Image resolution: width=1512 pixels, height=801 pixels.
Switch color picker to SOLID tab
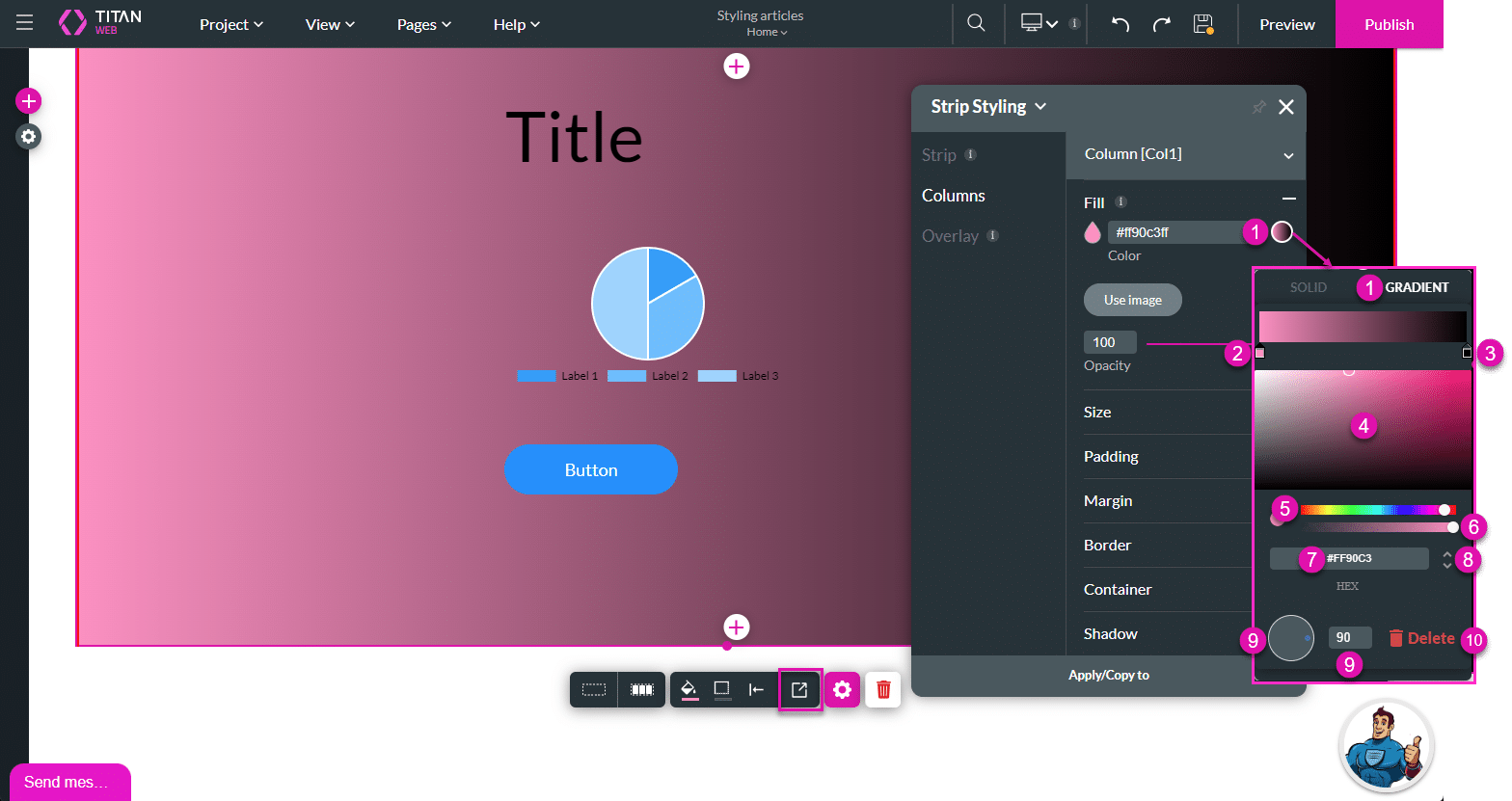[1308, 287]
